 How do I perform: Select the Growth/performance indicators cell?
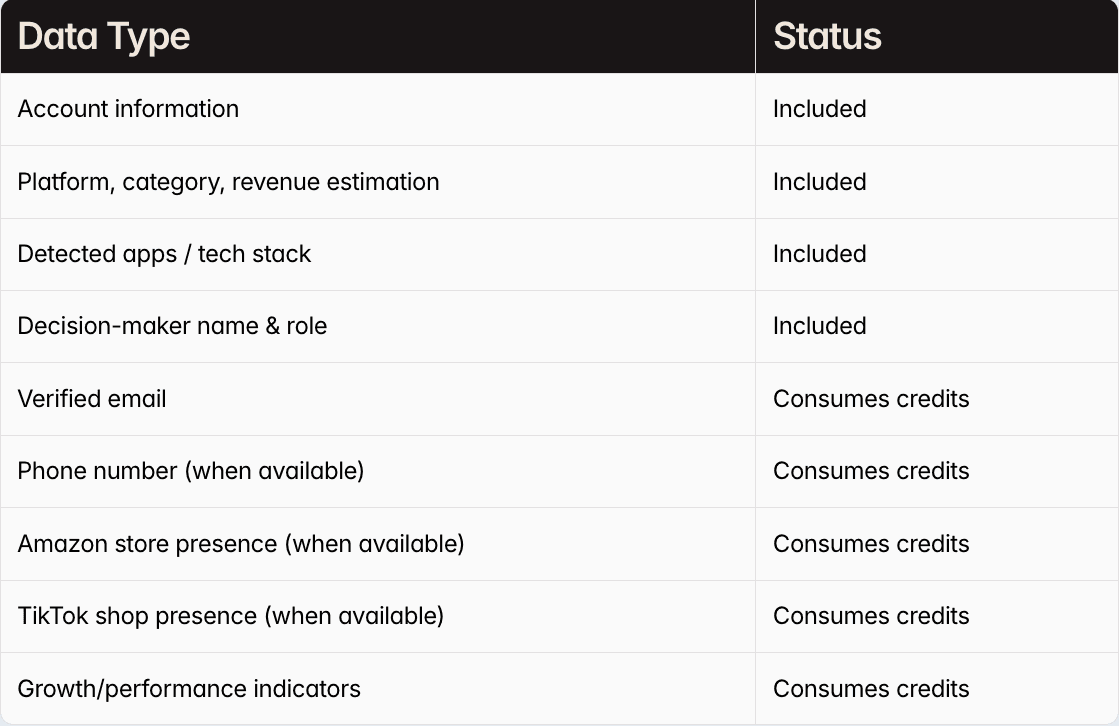[x=189, y=689]
